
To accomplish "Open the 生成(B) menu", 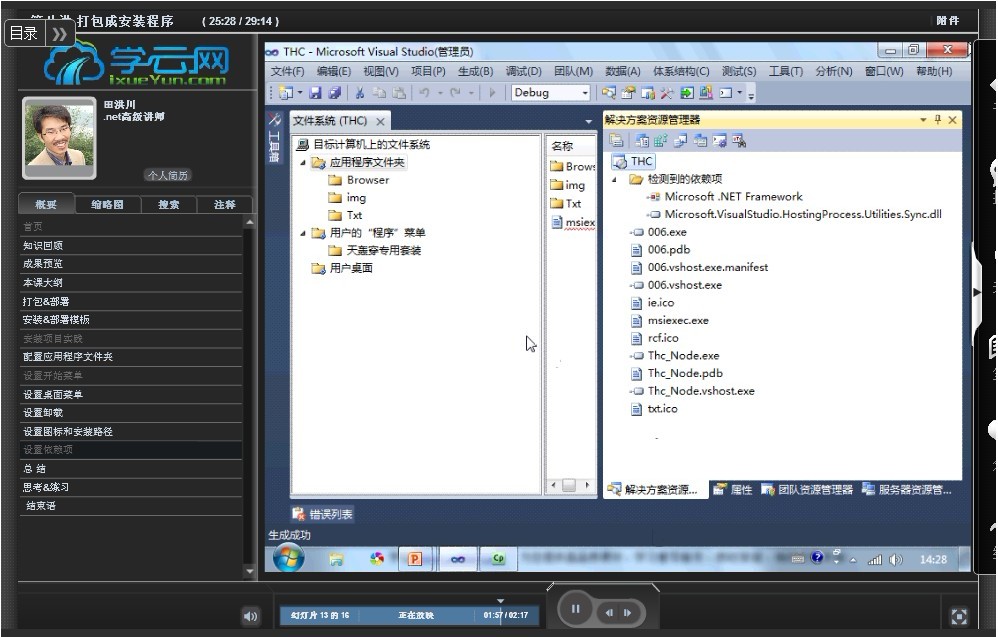I will pyautogui.click(x=475, y=71).
